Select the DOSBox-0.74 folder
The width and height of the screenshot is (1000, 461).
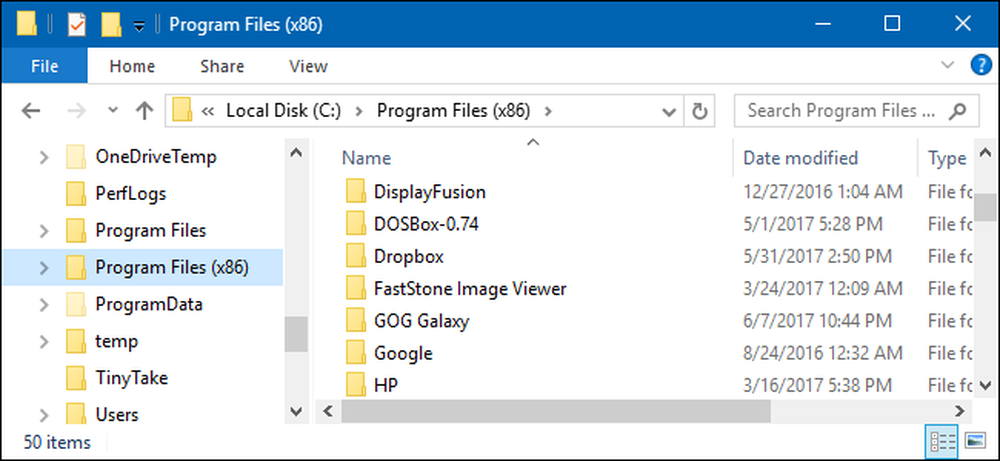426,224
